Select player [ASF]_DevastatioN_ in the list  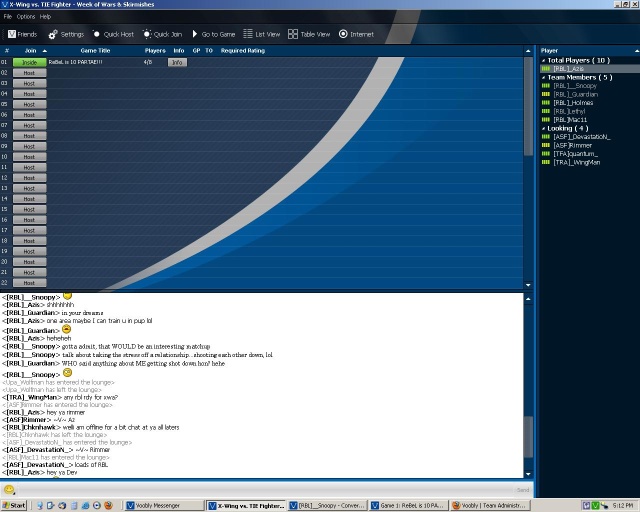[x=582, y=137]
